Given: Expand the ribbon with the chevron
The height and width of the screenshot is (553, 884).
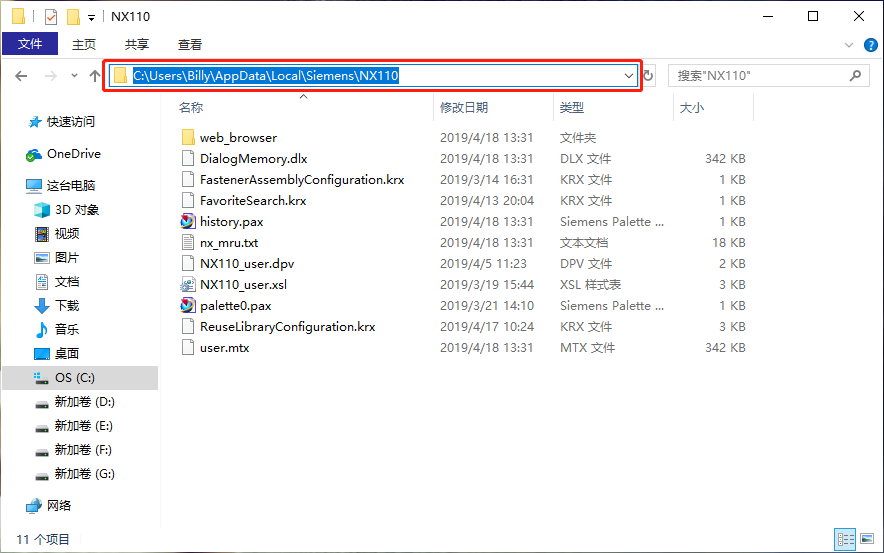Looking at the screenshot, I should tap(848, 45).
